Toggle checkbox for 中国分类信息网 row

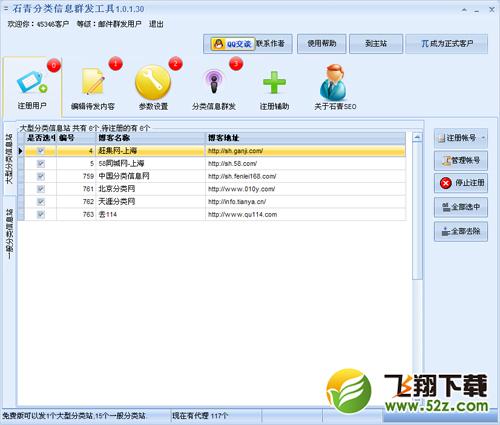tap(41, 176)
